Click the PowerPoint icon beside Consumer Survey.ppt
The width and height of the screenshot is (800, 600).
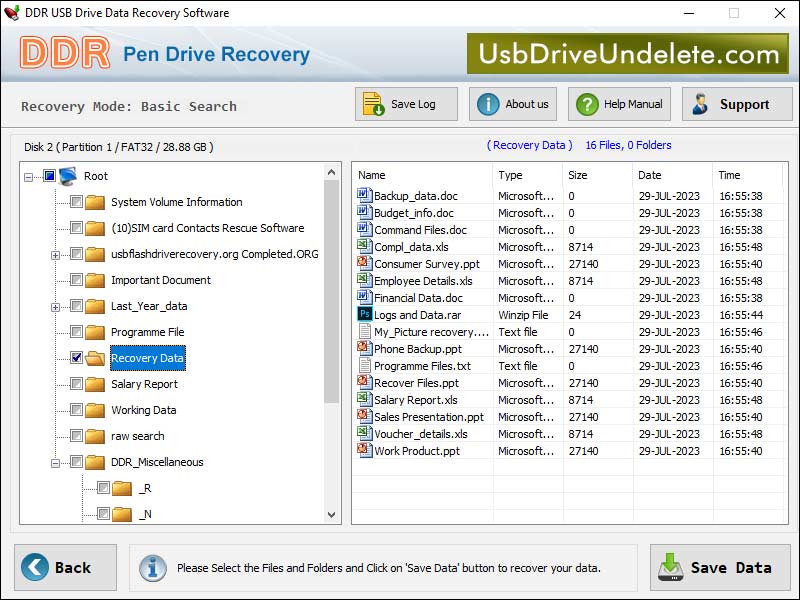pyautogui.click(x=364, y=263)
